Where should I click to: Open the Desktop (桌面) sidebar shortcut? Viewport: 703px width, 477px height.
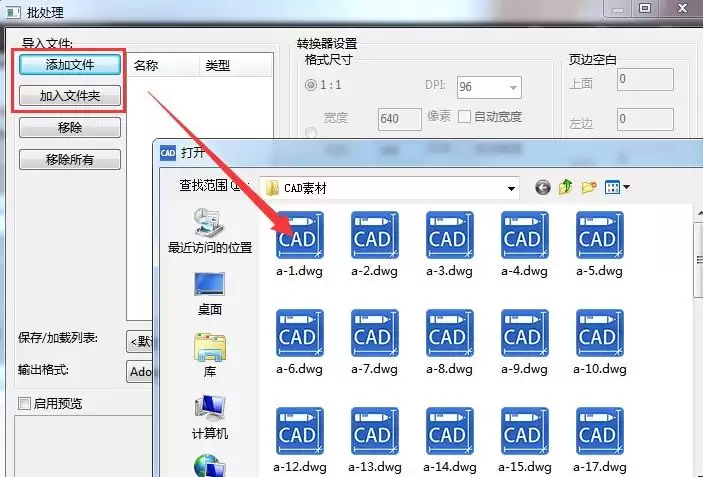pos(210,294)
